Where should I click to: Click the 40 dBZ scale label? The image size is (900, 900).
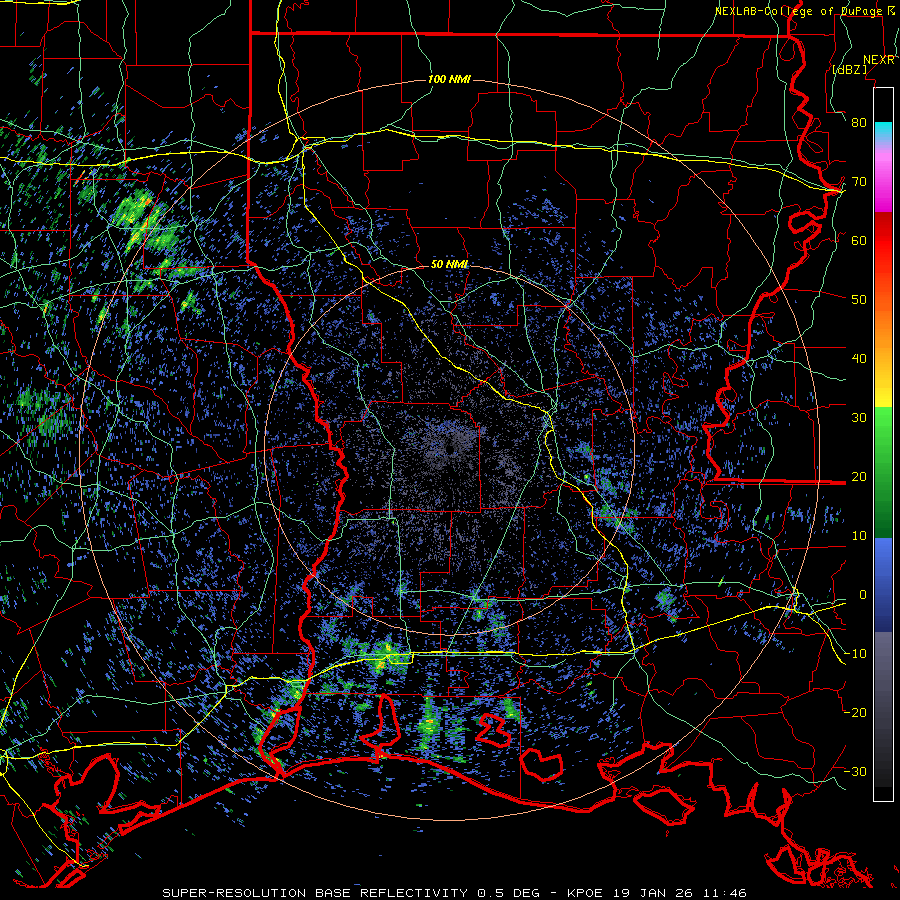pos(859,359)
